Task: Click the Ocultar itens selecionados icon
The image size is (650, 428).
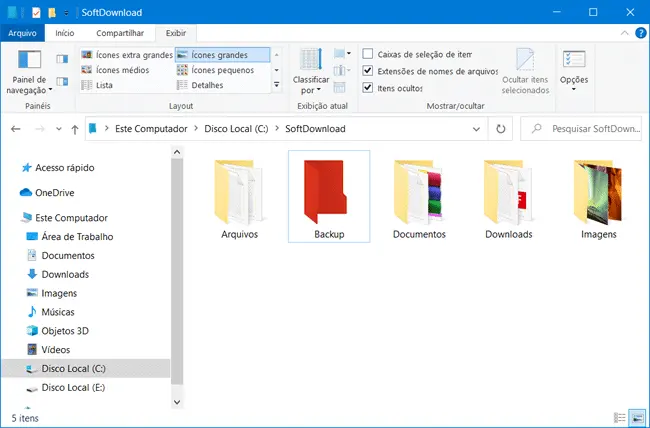Action: 525,70
